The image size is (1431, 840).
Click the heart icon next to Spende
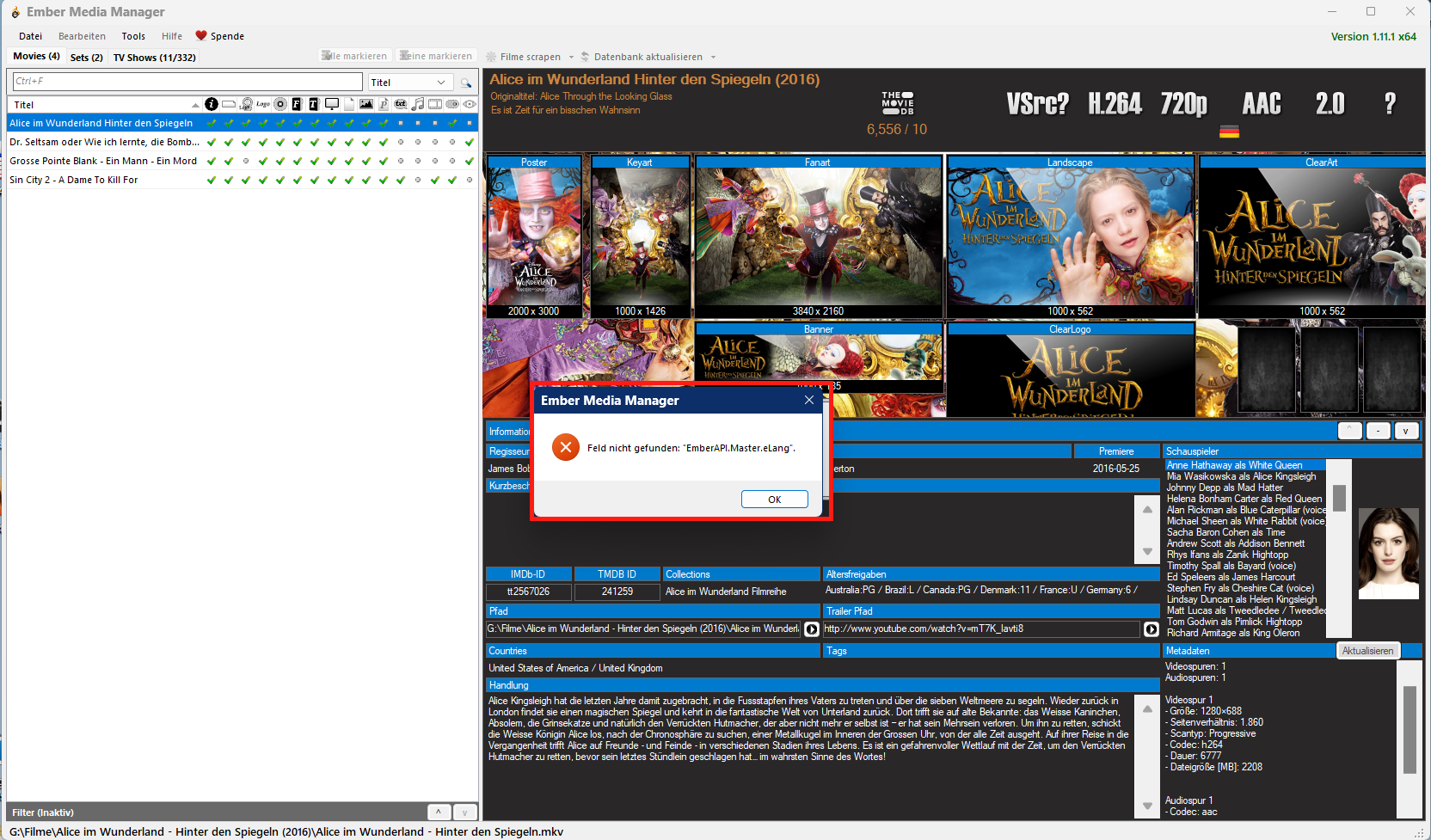(201, 36)
